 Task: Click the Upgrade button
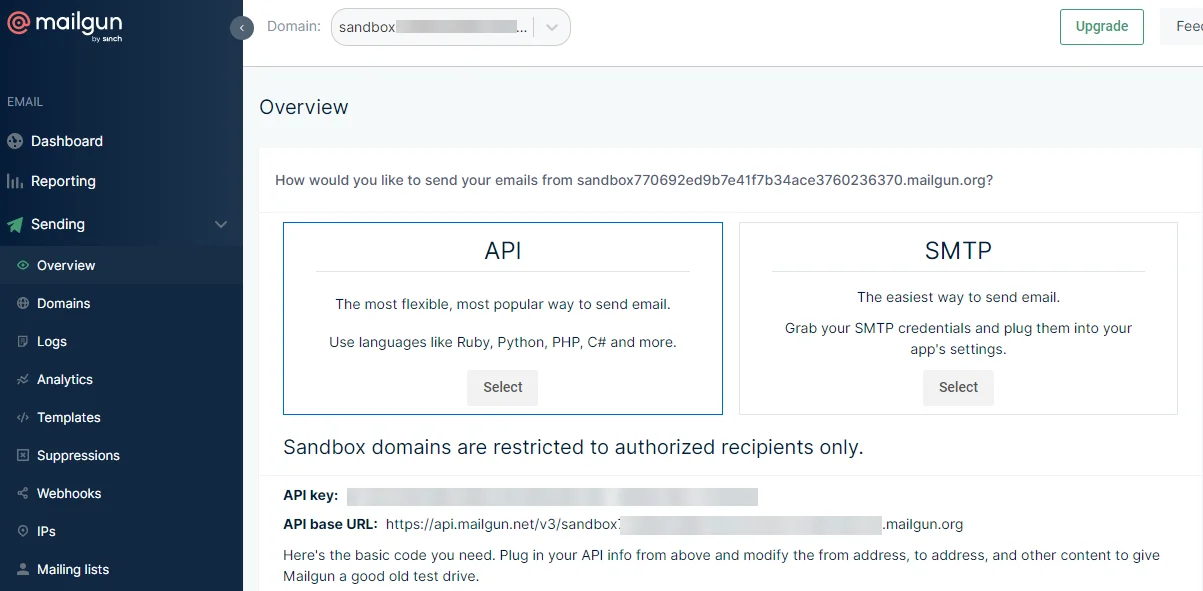pos(1101,27)
